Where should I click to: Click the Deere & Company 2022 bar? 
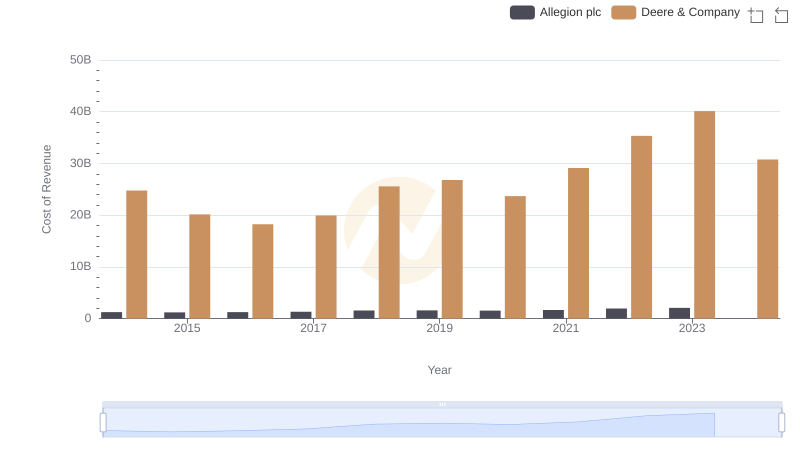pyautogui.click(x=641, y=227)
